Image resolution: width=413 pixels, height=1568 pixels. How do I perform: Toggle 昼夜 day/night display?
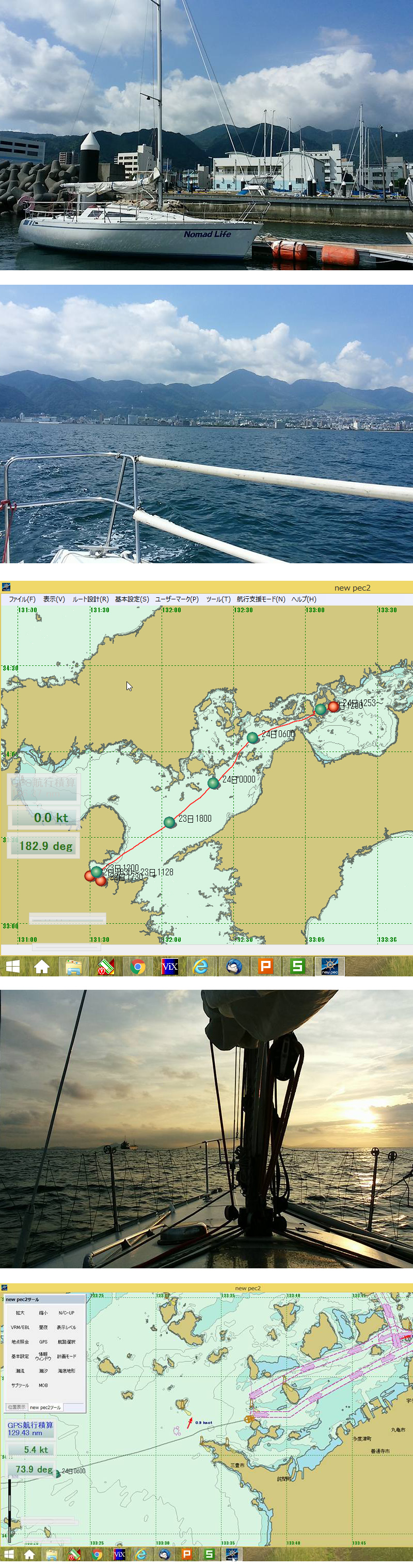[x=43, y=1328]
